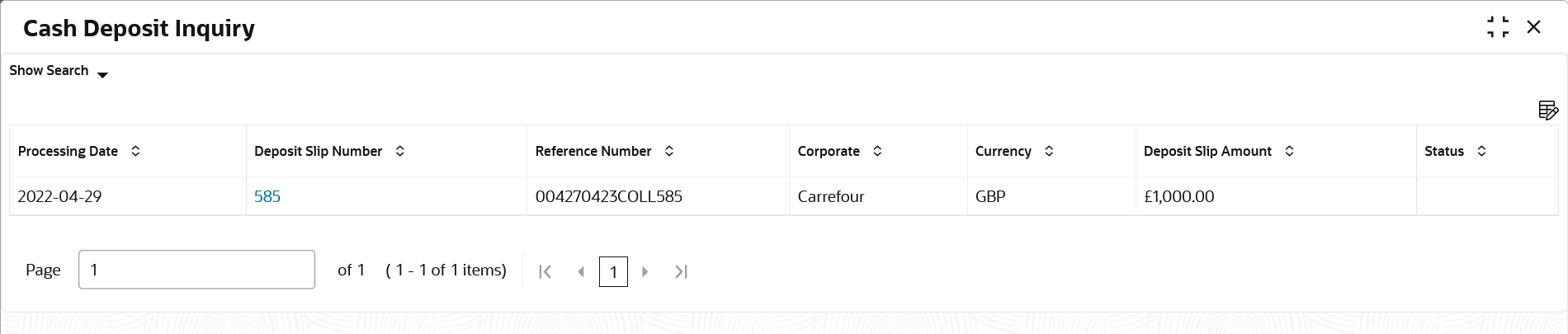Collapse the Cash Deposit Inquiry window view
1568x334 pixels.
pos(1498,27)
